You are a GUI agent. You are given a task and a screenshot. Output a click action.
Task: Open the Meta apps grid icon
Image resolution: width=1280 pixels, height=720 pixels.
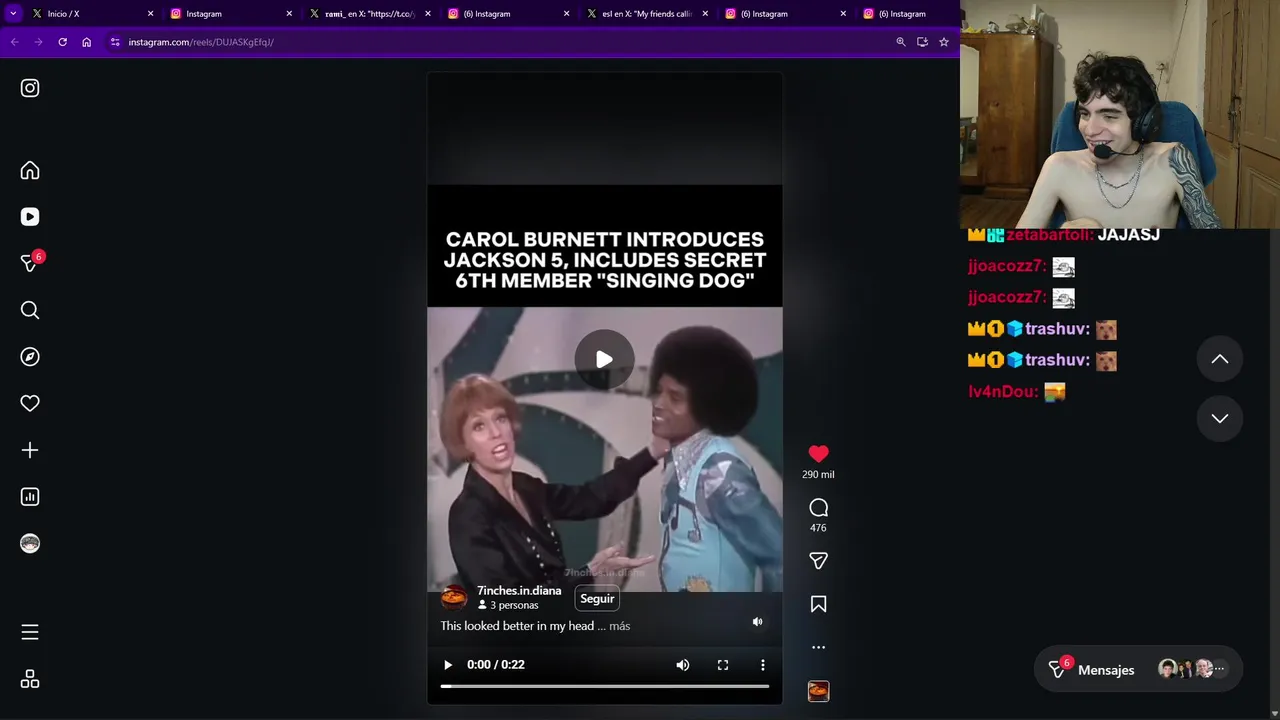point(30,679)
